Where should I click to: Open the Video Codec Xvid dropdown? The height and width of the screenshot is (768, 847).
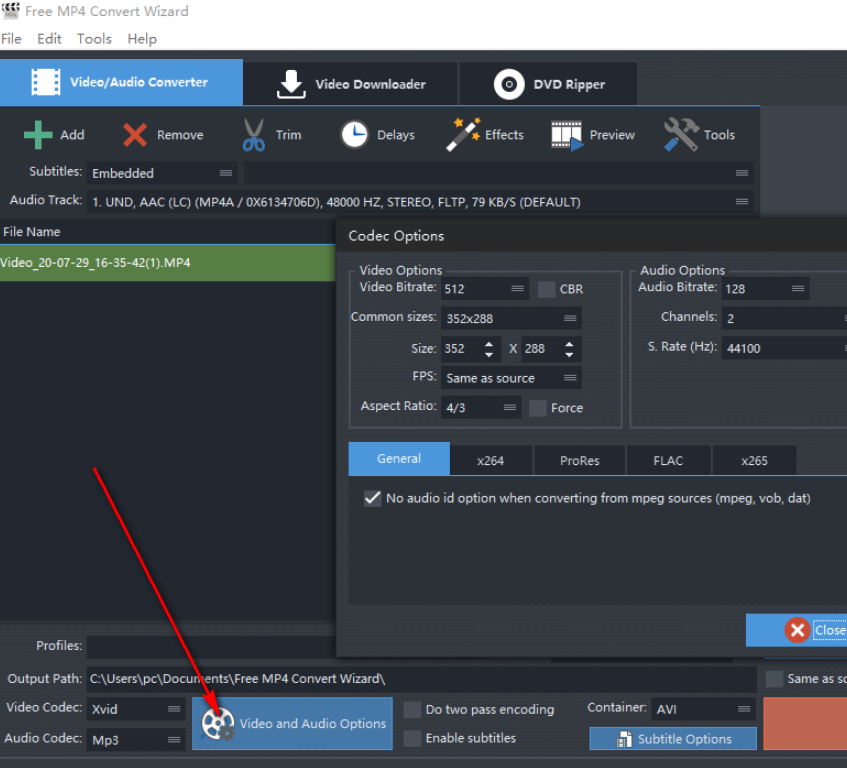(x=136, y=709)
